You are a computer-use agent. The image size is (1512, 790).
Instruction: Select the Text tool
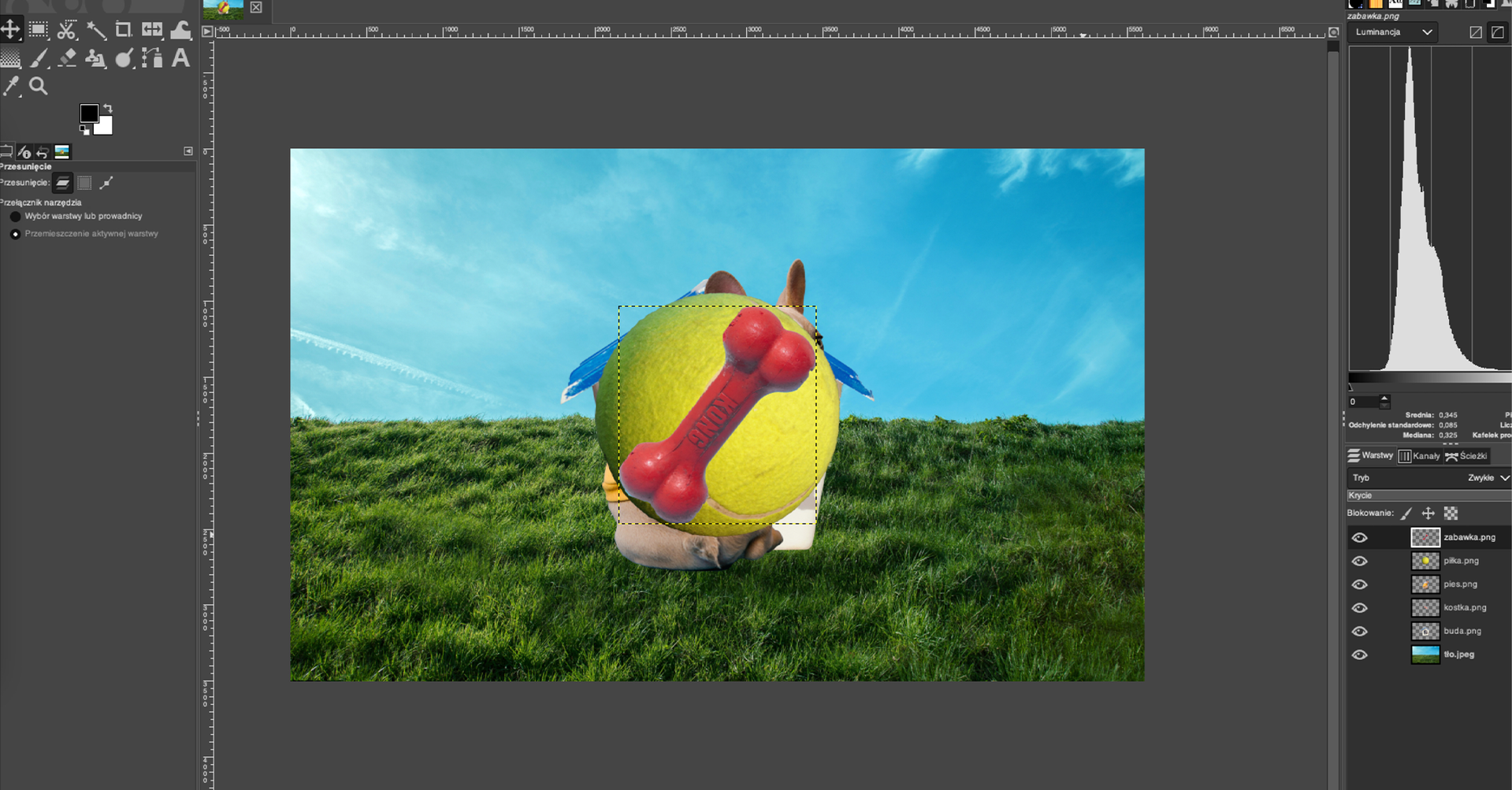point(180,58)
